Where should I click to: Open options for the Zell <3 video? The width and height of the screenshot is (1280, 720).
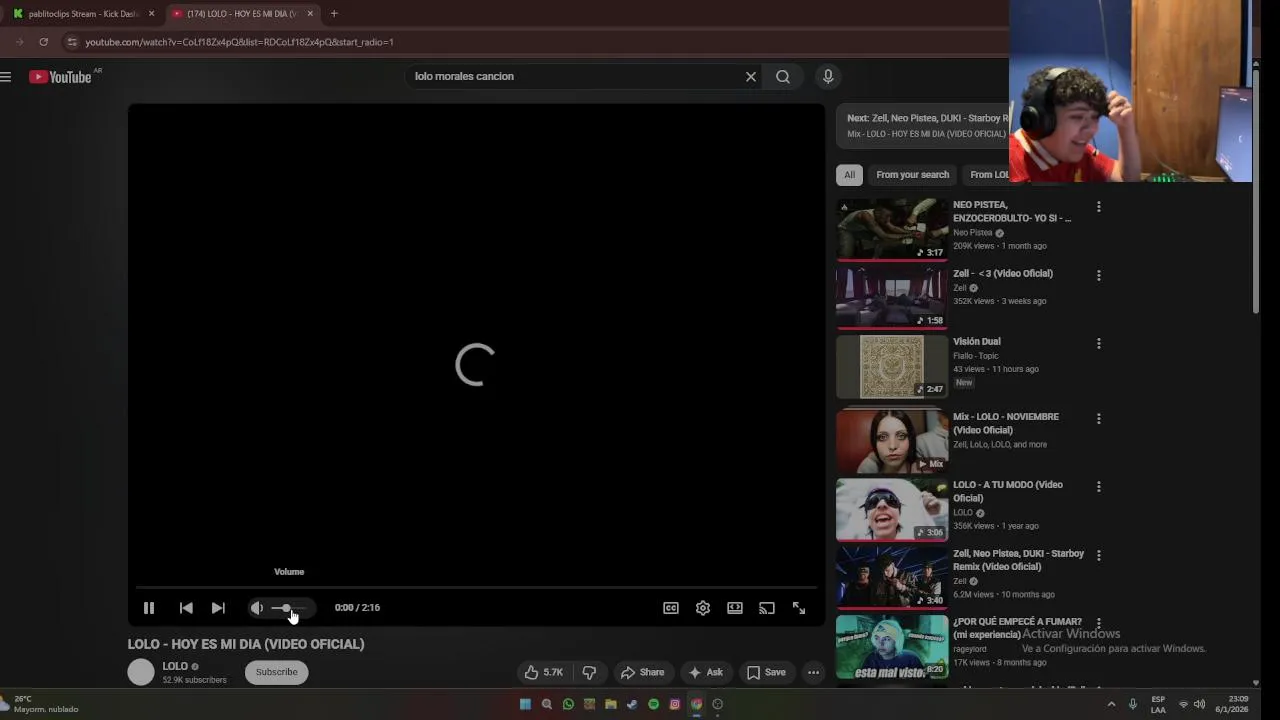(x=1099, y=275)
